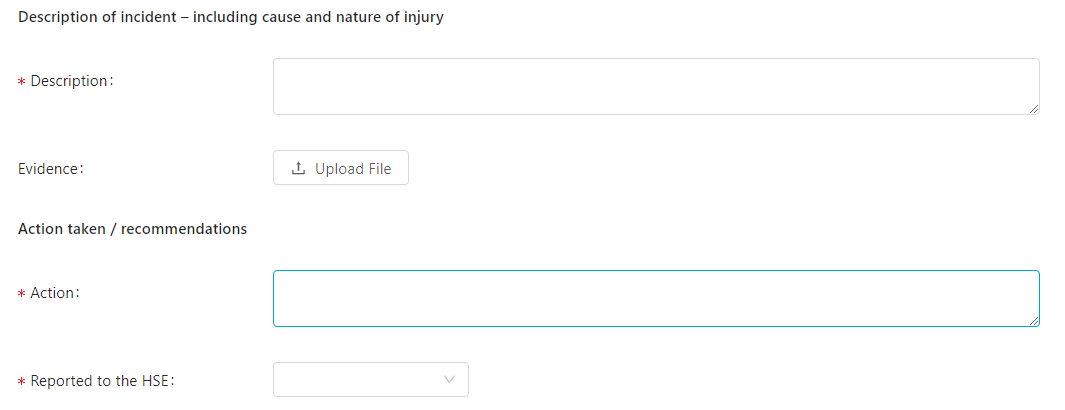Click the red asterisk beside Reported to the HSE
Viewport: 1065px width, 410px height.
click(21, 381)
